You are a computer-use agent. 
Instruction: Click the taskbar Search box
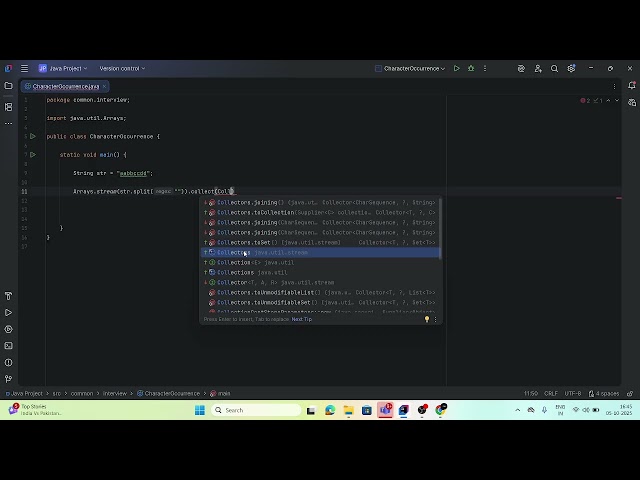point(256,410)
